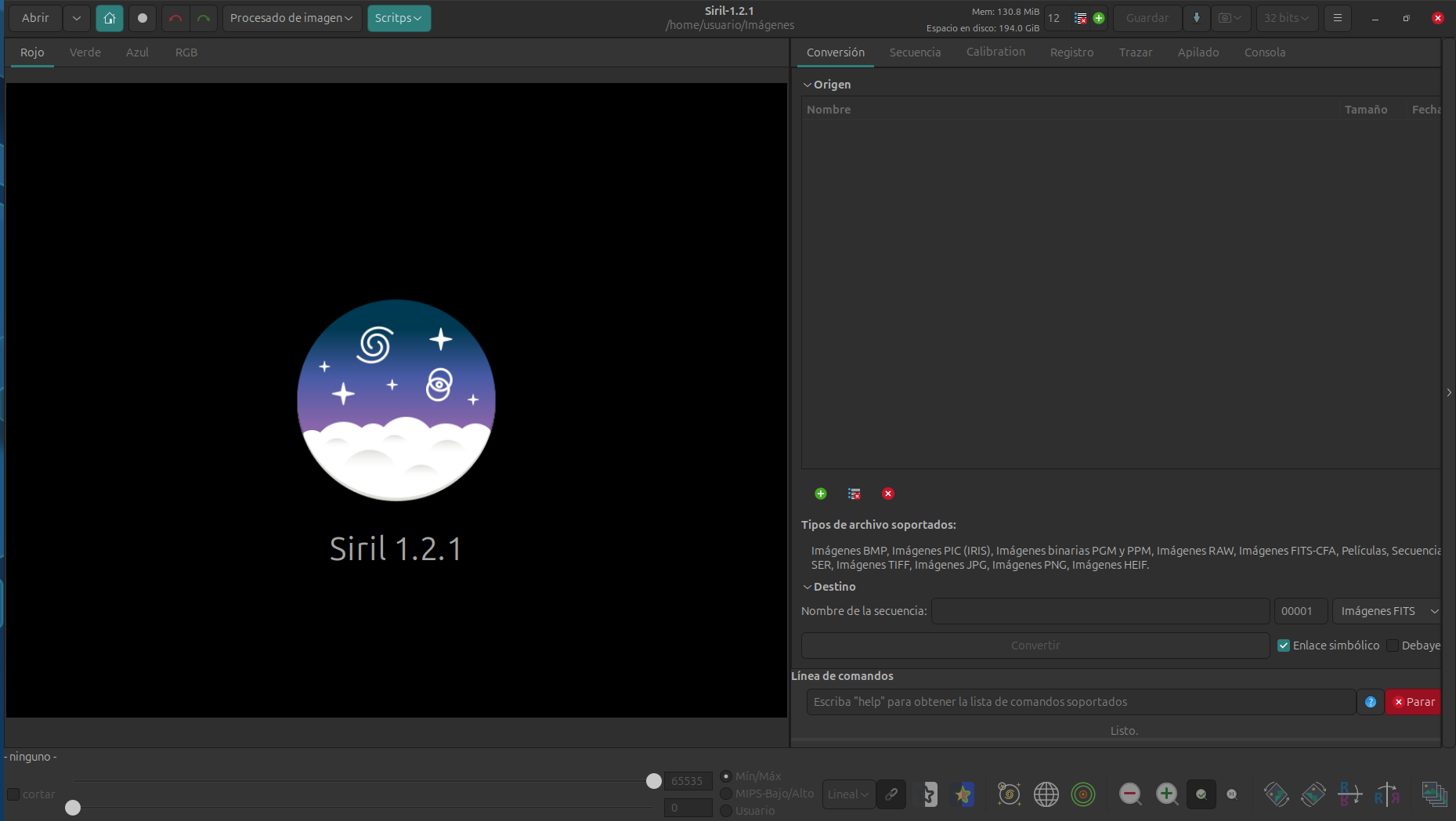
Task: Click the zoom out magnifier icon
Action: 1130,794
